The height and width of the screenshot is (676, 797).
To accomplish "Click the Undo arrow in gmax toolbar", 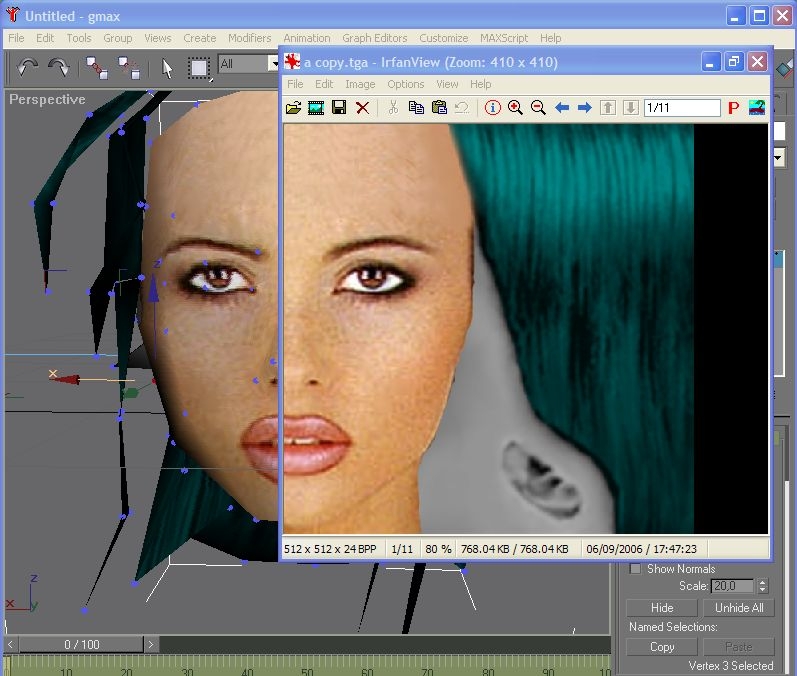I will (x=27, y=67).
